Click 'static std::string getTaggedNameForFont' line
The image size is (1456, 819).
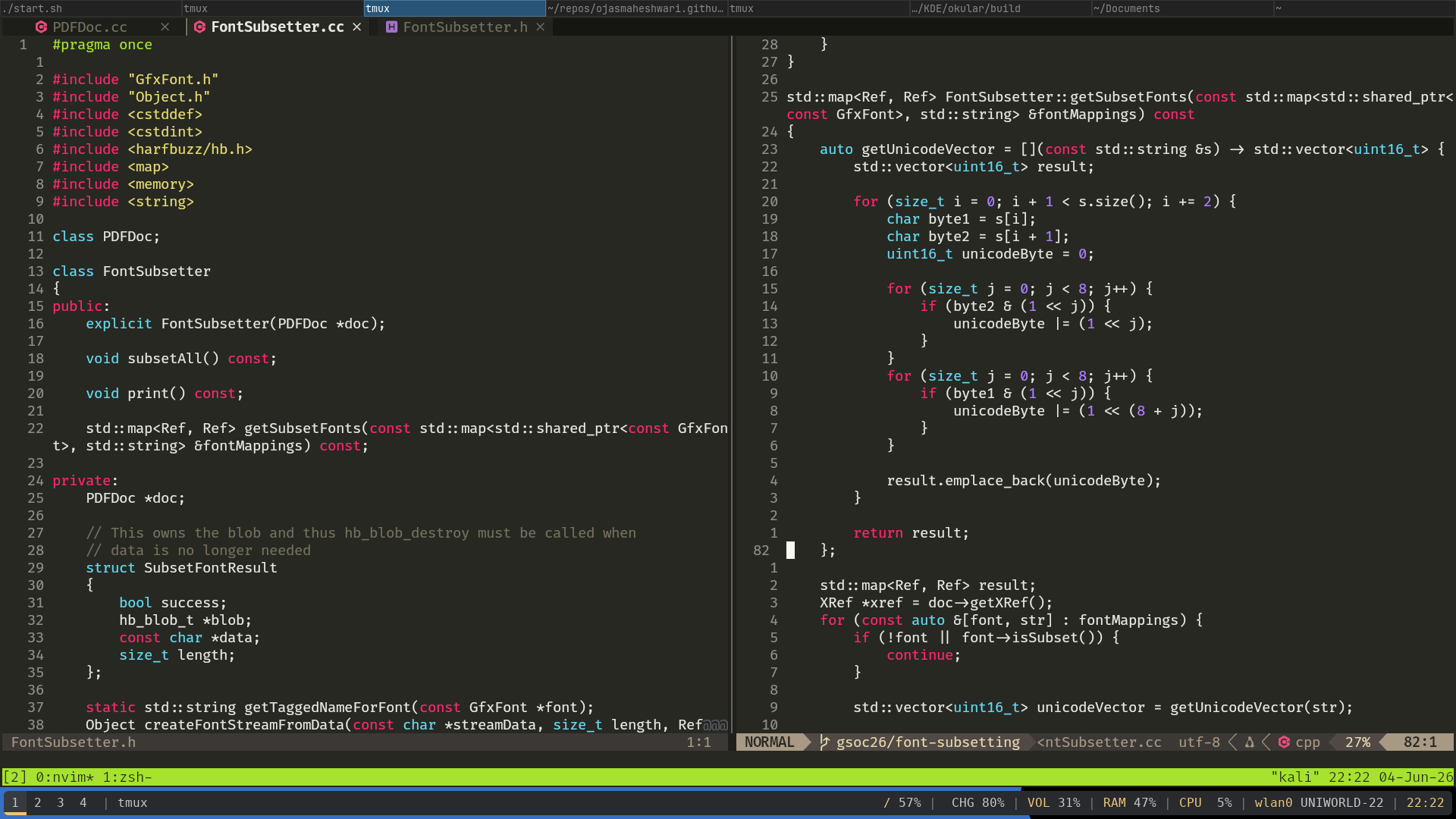pos(340,708)
